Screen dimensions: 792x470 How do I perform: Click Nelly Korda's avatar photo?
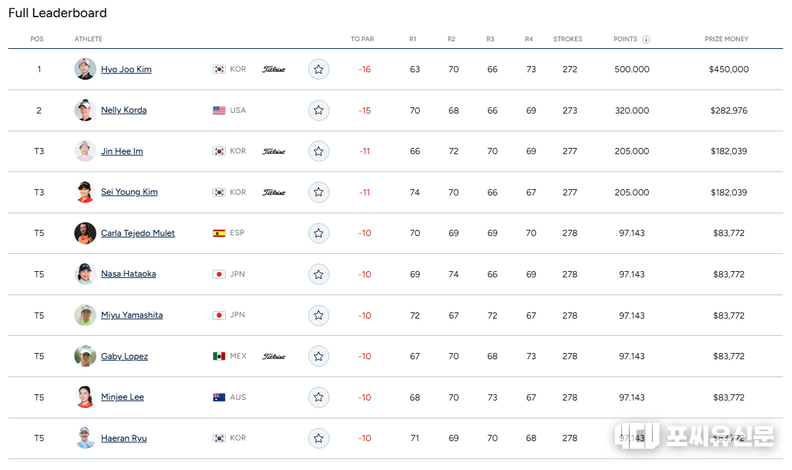[x=84, y=110]
